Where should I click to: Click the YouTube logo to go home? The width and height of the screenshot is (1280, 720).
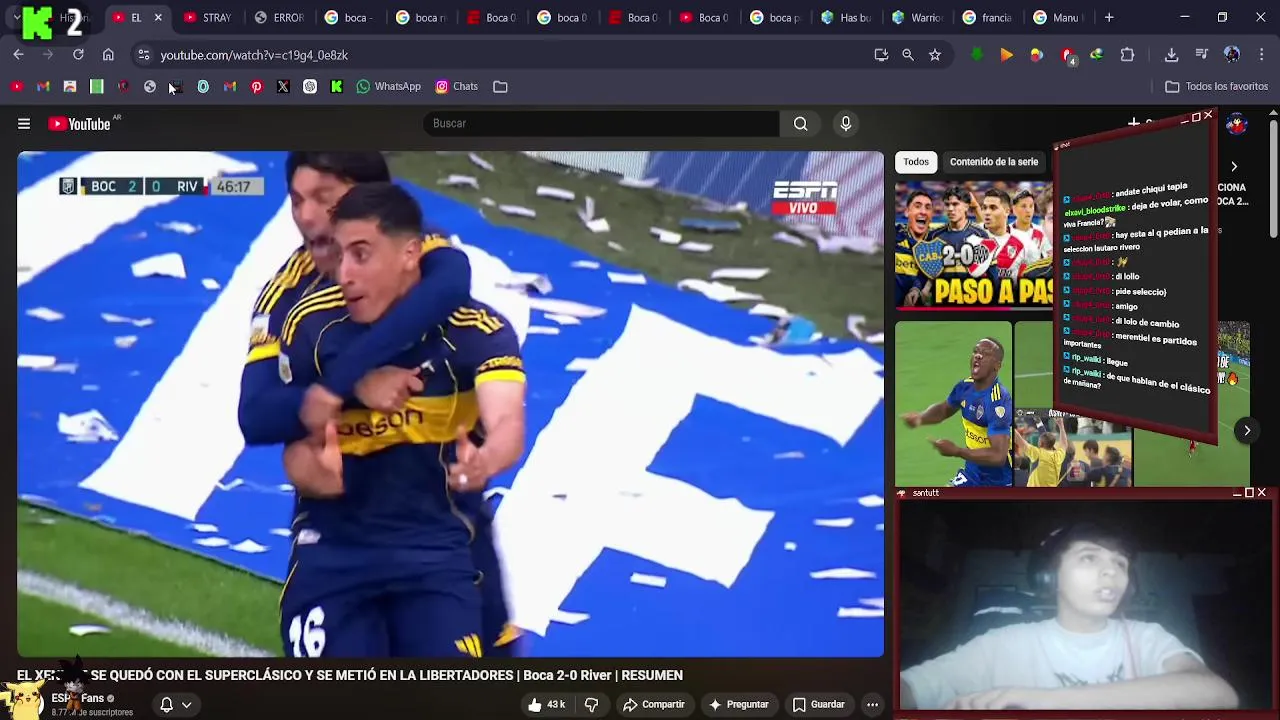(x=79, y=124)
